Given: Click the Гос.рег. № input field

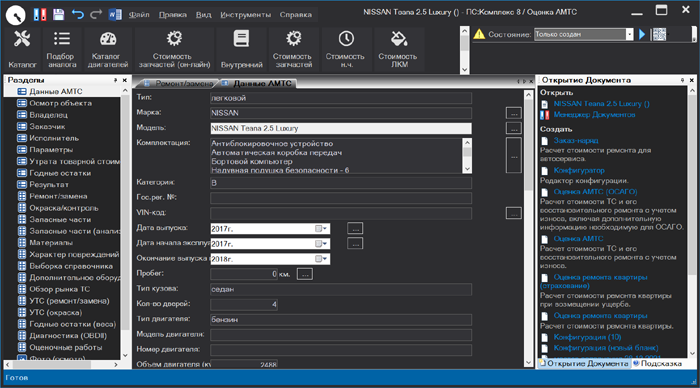Looking at the screenshot, I should point(341,198).
